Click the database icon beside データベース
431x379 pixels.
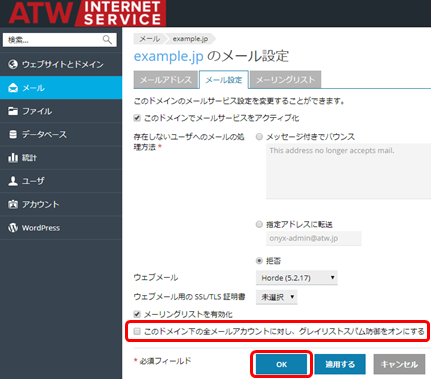pyautogui.click(x=13, y=134)
